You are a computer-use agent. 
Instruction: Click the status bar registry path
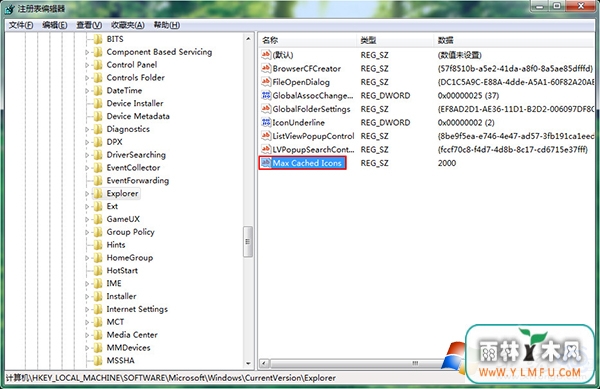point(171,378)
